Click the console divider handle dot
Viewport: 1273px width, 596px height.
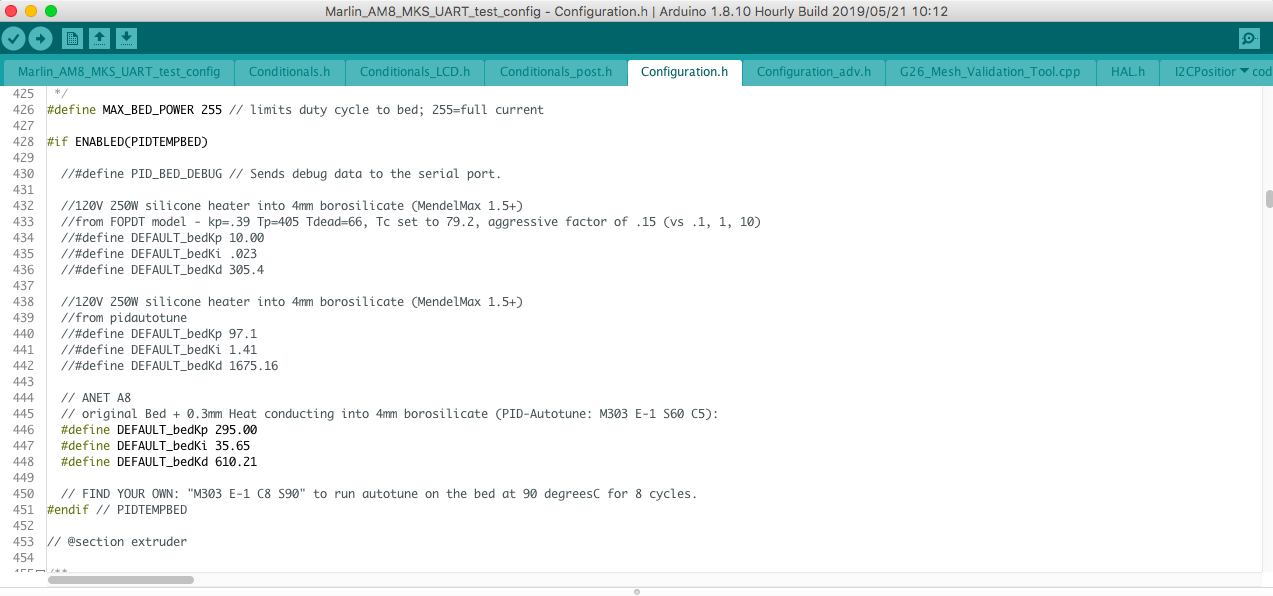(636, 591)
